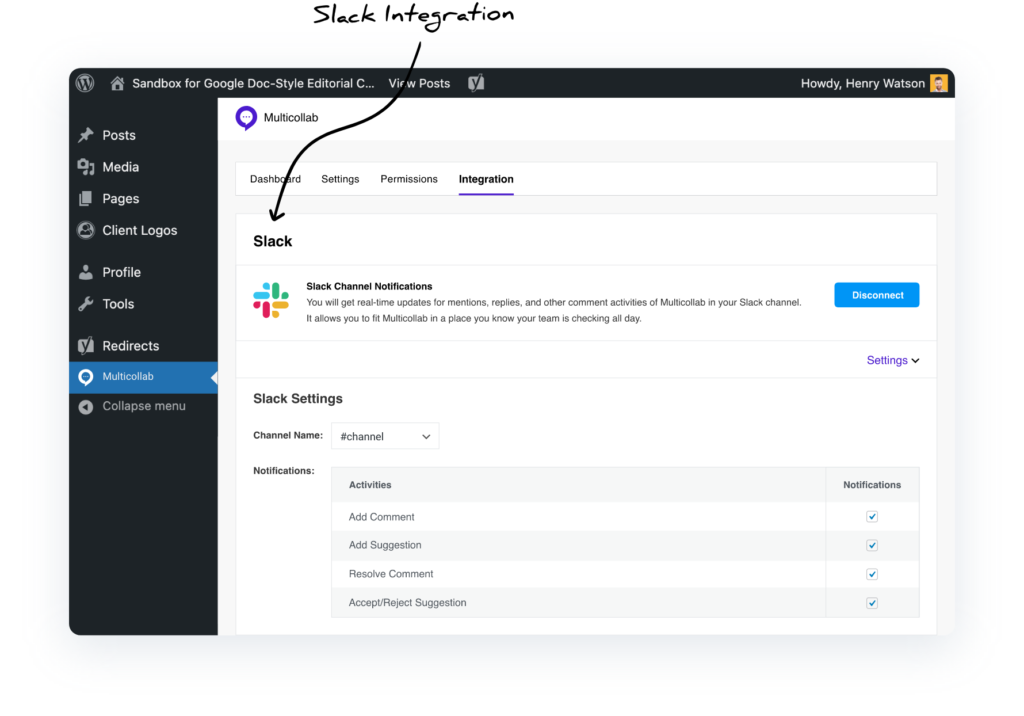Select Profile in the sidebar
Viewport: 1024px width, 716px height.
tap(121, 272)
